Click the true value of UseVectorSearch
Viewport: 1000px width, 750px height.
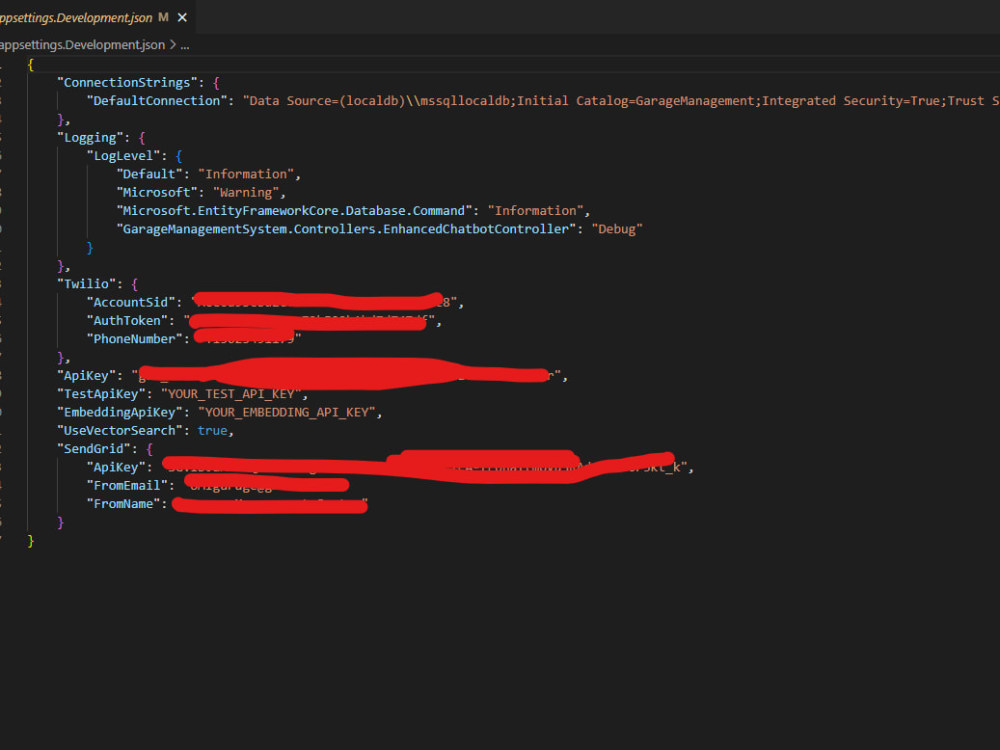pyautogui.click(x=212, y=431)
